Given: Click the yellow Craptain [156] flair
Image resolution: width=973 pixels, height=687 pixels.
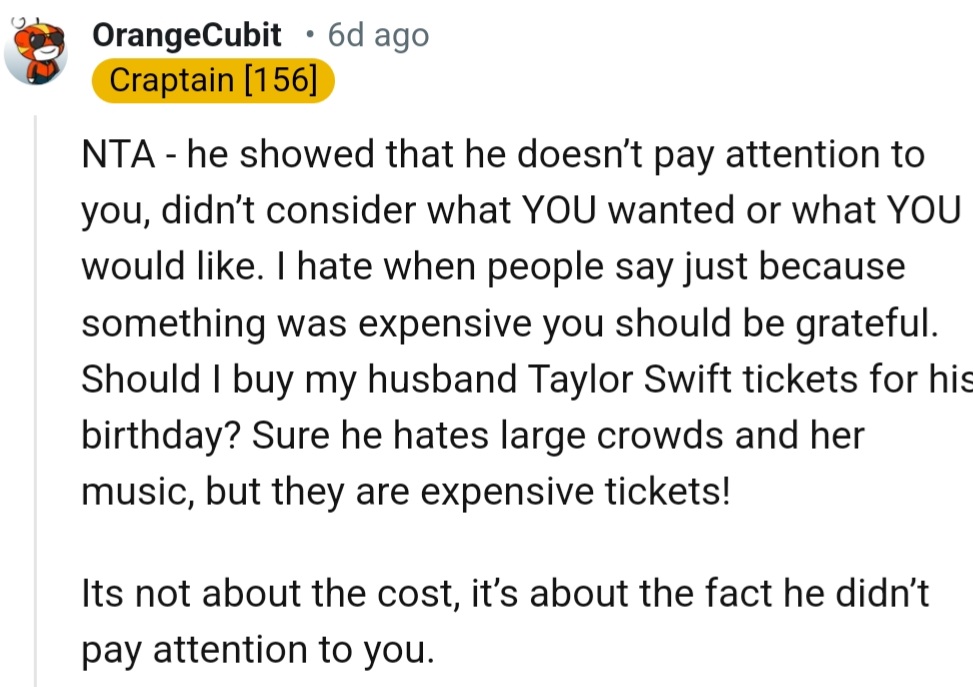Looking at the screenshot, I should point(213,80).
